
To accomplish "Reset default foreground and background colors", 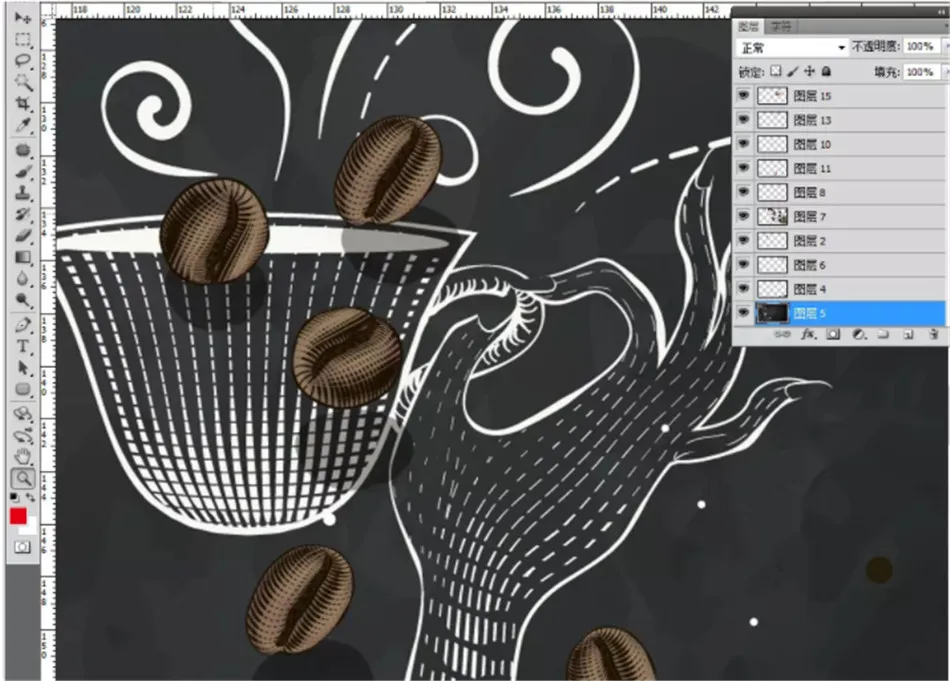I will (15, 497).
